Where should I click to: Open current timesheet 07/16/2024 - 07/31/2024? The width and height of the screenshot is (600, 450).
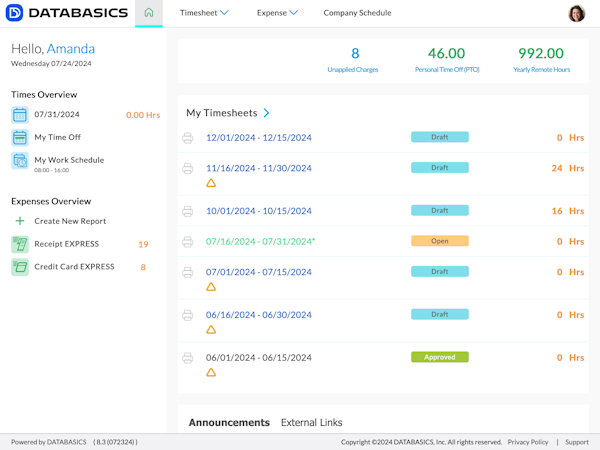click(x=260, y=242)
